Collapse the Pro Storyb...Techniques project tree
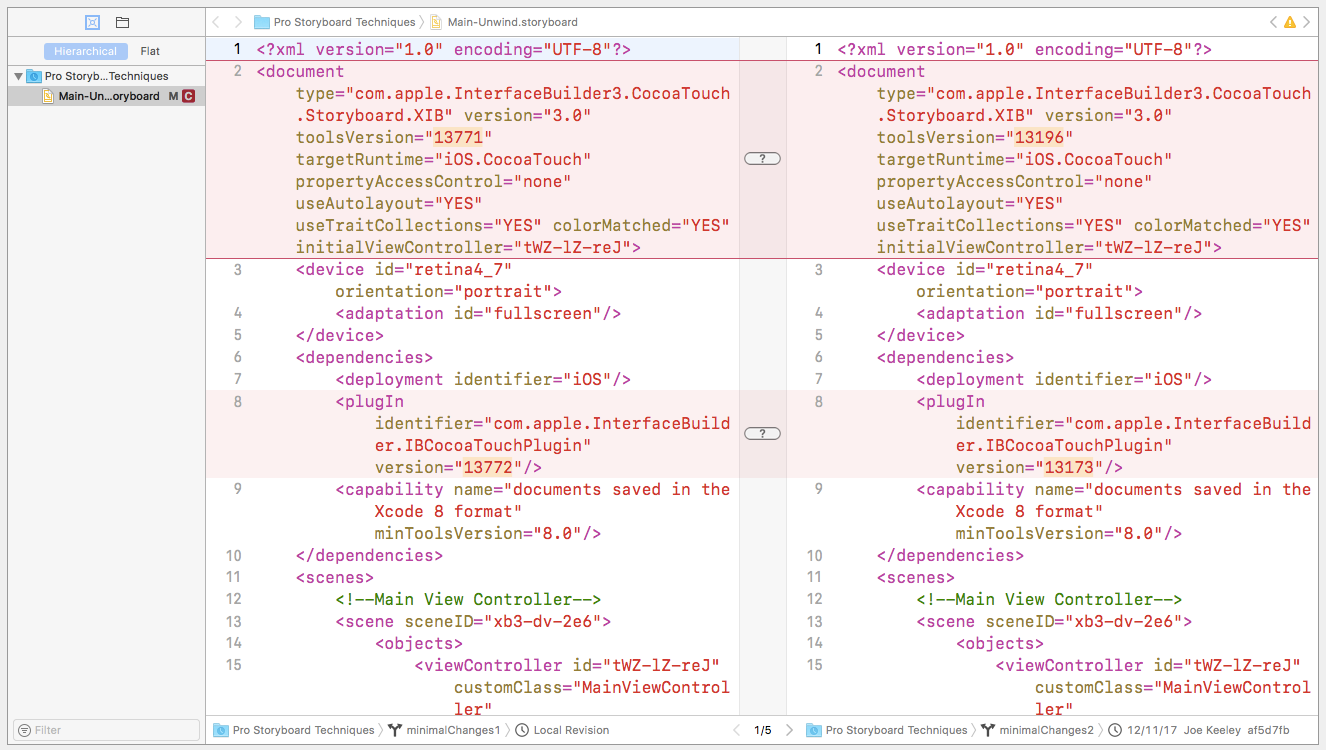Viewport: 1326px width, 750px height. coord(19,76)
